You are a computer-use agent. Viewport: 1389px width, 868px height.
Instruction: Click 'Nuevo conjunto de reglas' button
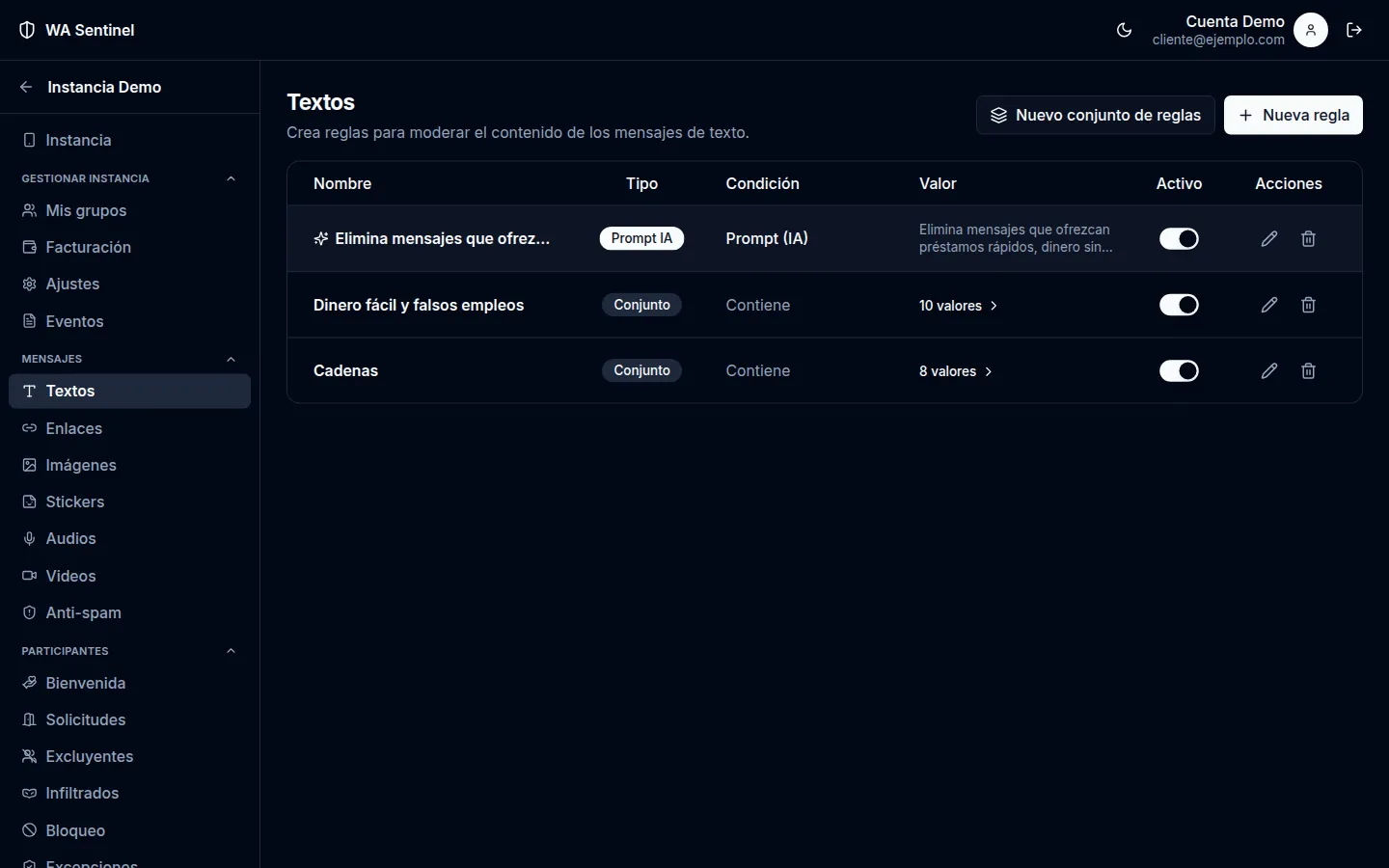[x=1096, y=115]
